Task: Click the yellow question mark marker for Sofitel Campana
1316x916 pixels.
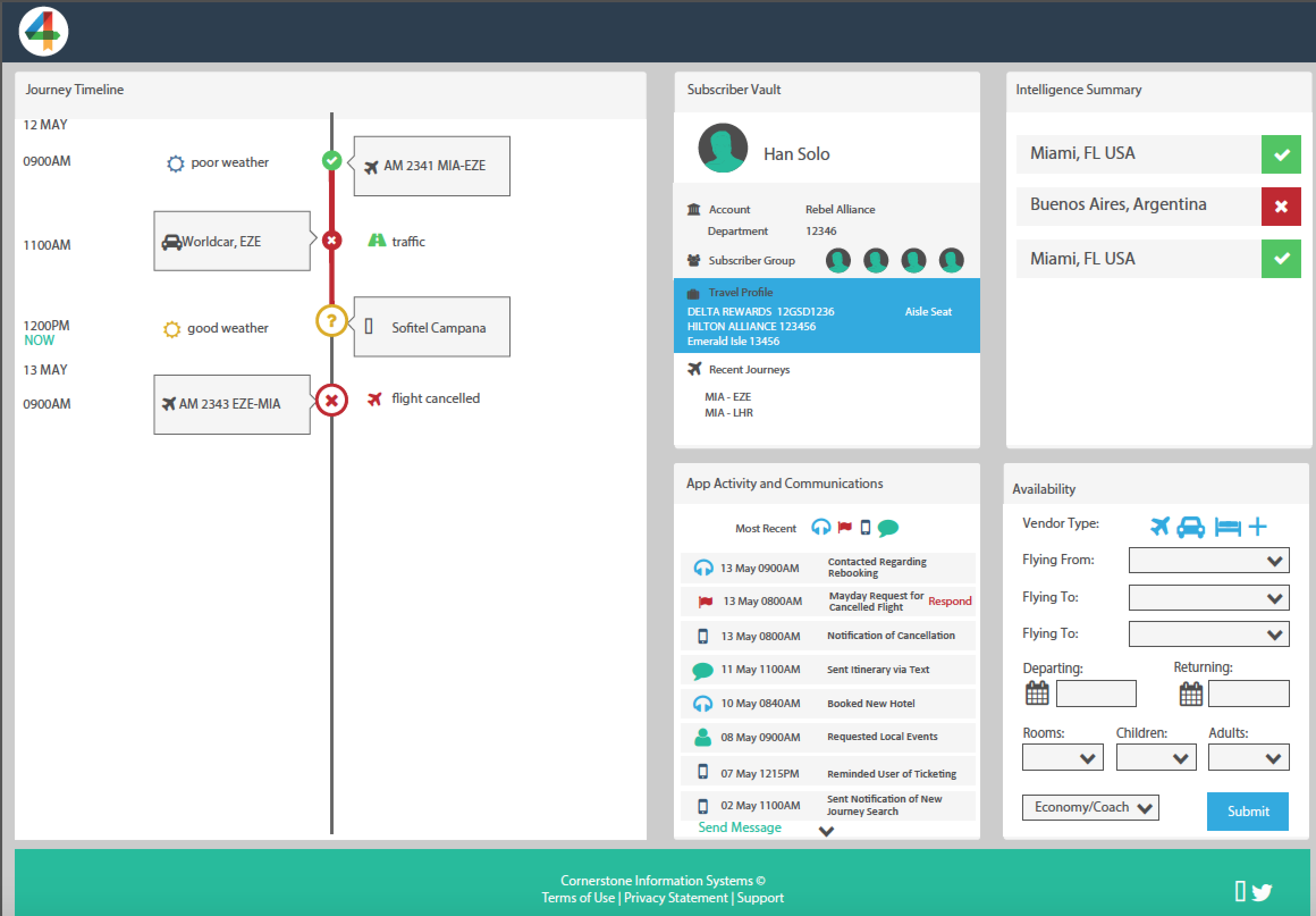Action: [331, 320]
